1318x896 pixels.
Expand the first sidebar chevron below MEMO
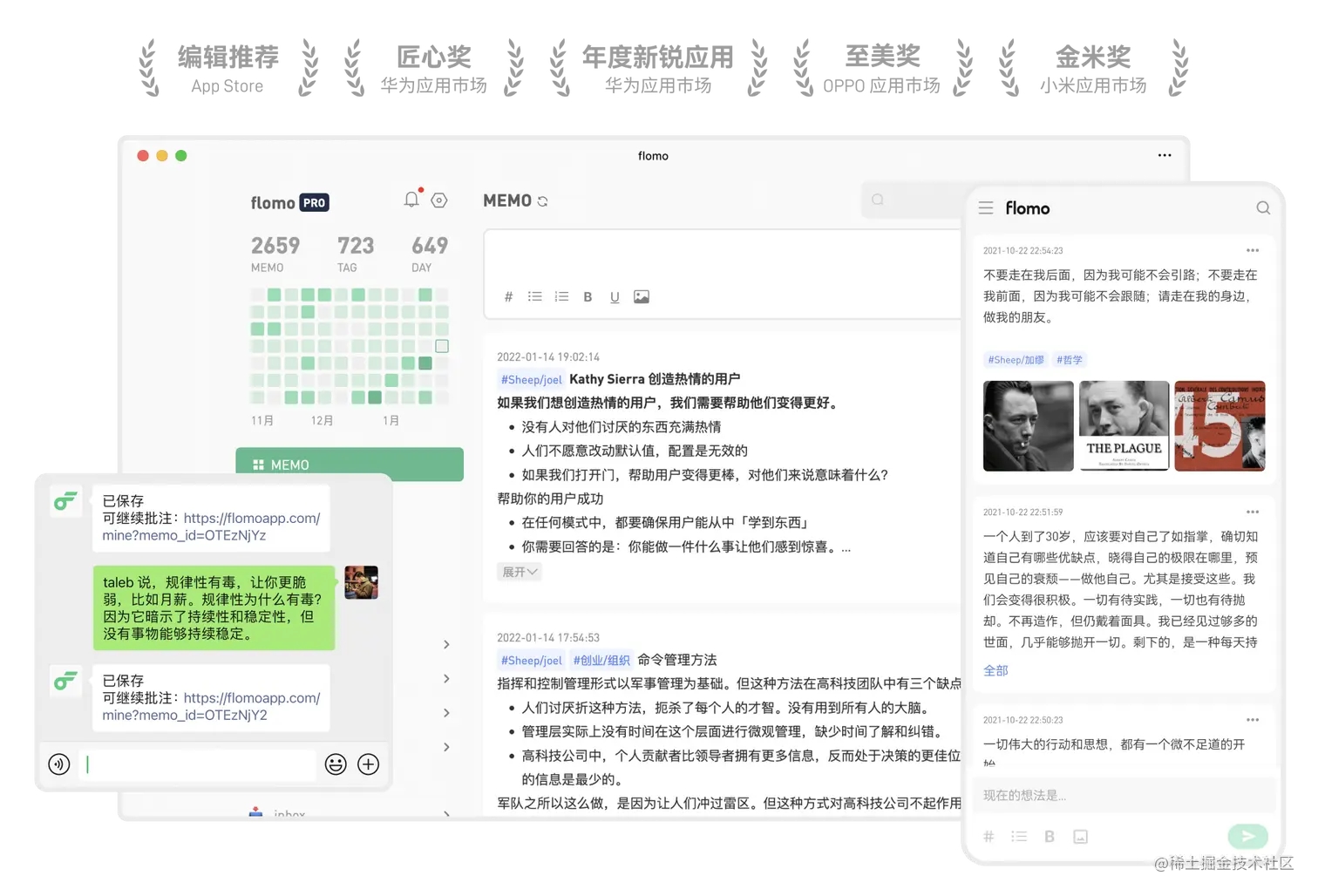[x=446, y=644]
